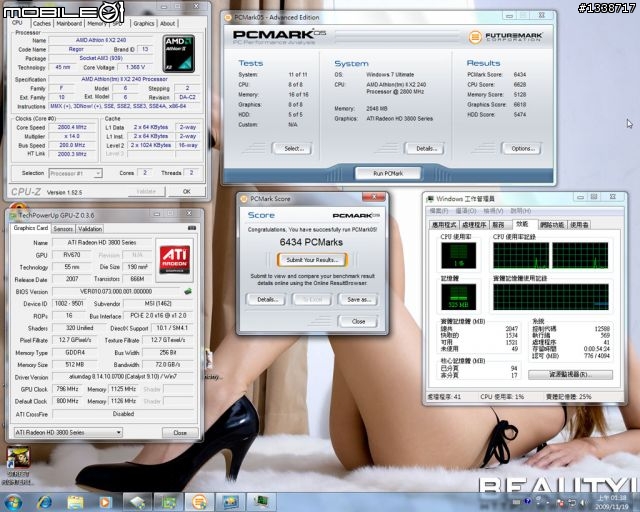Click the Futuremark logo in PCMark05
This screenshot has height=512, width=640.
point(505,38)
